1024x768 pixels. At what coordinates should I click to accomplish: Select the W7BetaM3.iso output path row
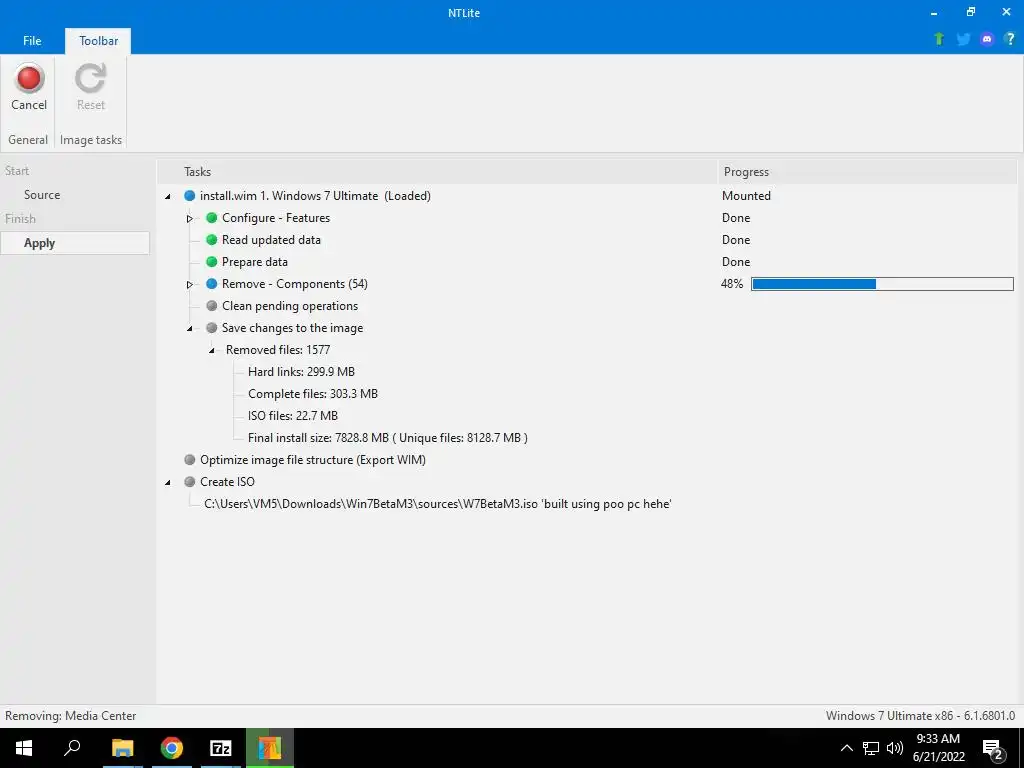point(438,504)
